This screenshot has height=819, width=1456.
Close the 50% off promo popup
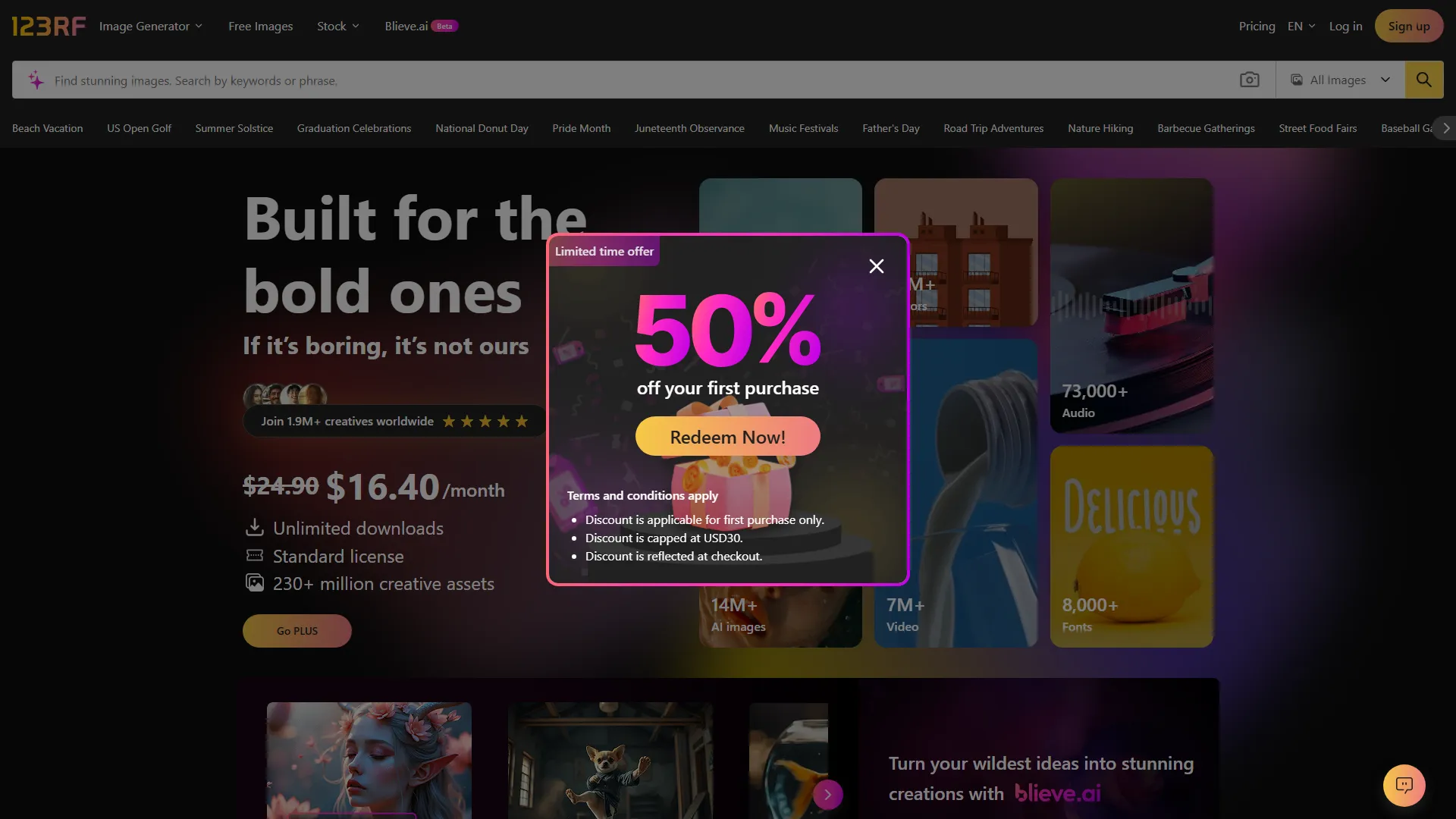877,266
